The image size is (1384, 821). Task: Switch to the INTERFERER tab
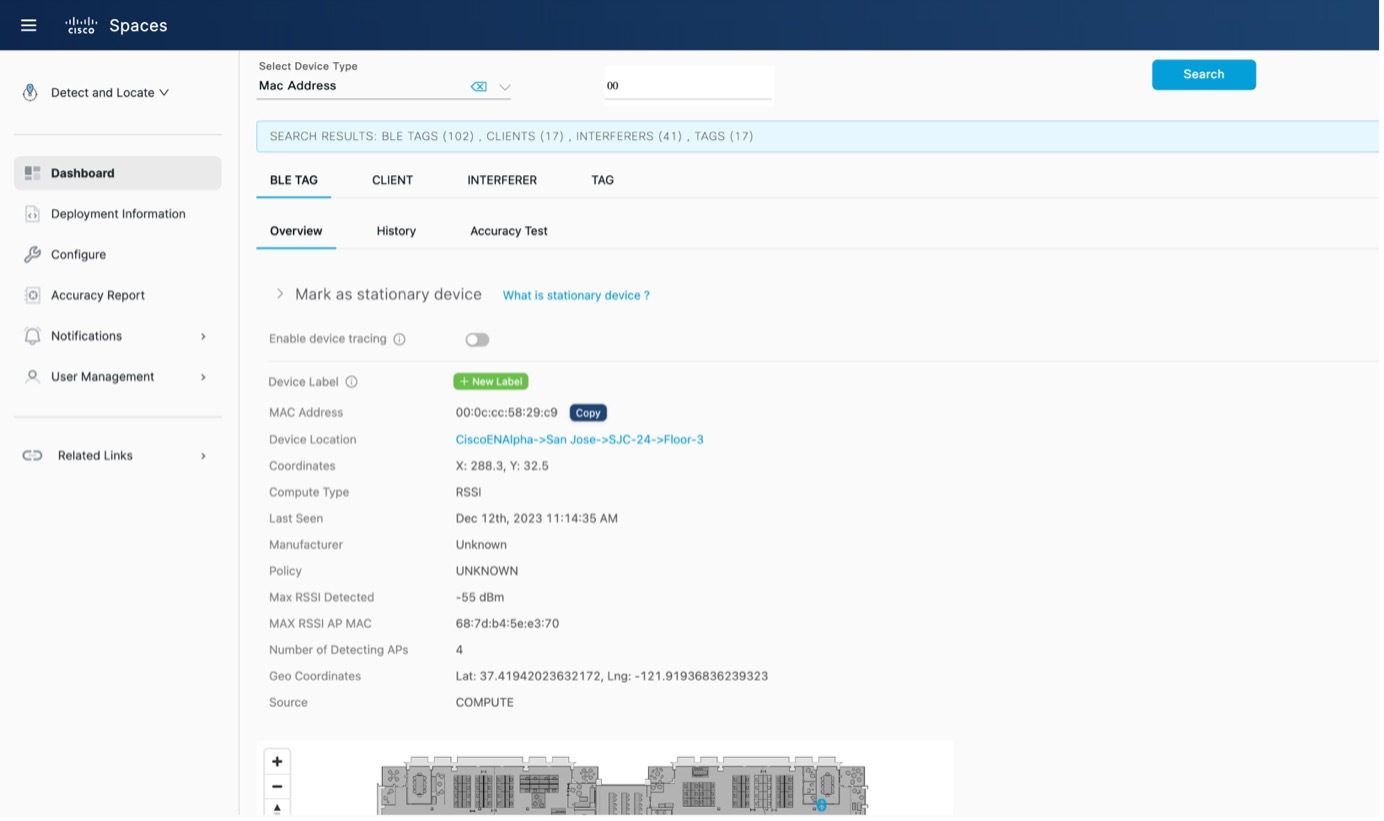(x=503, y=181)
